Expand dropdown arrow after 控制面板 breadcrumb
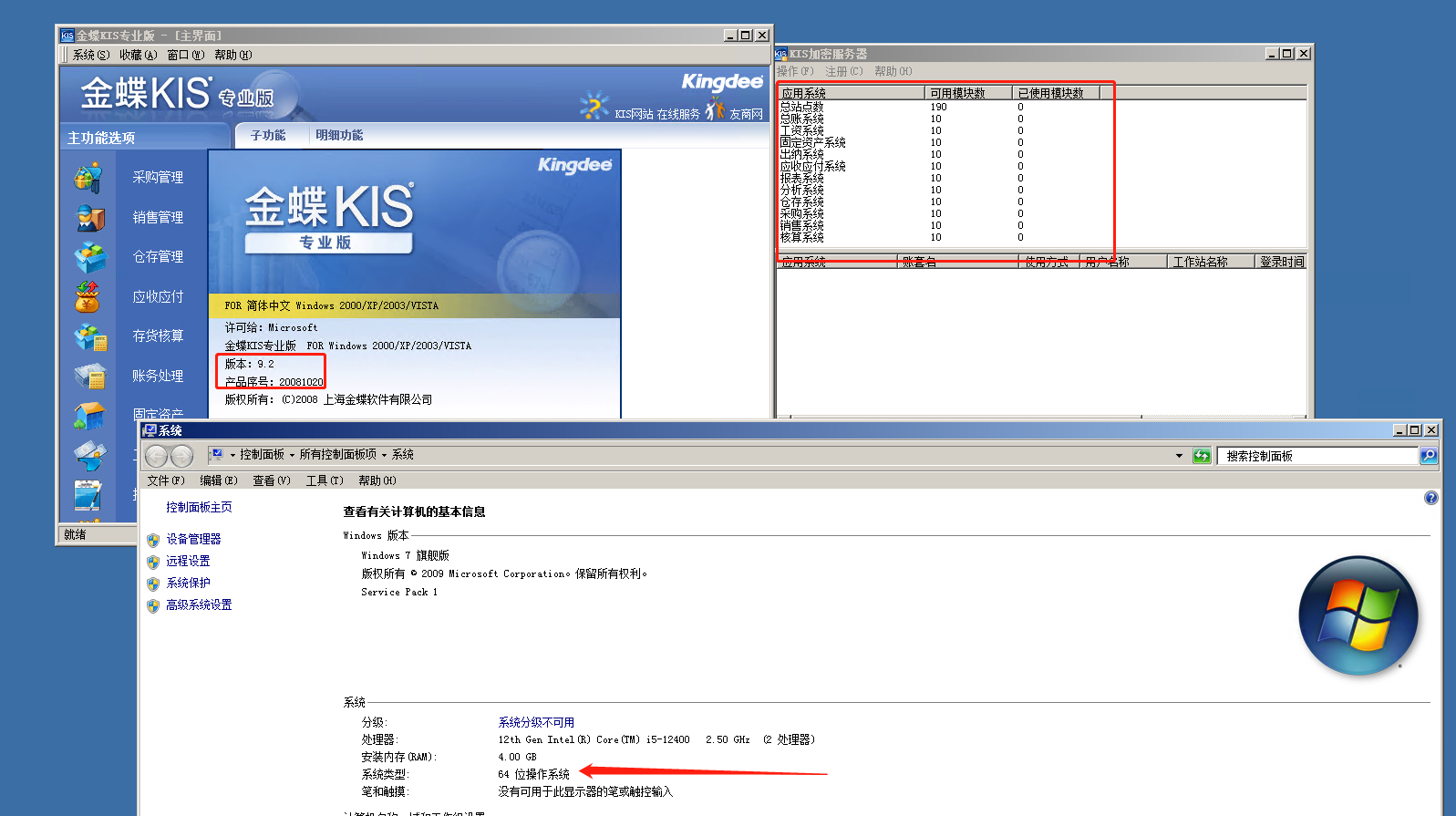 coord(292,455)
